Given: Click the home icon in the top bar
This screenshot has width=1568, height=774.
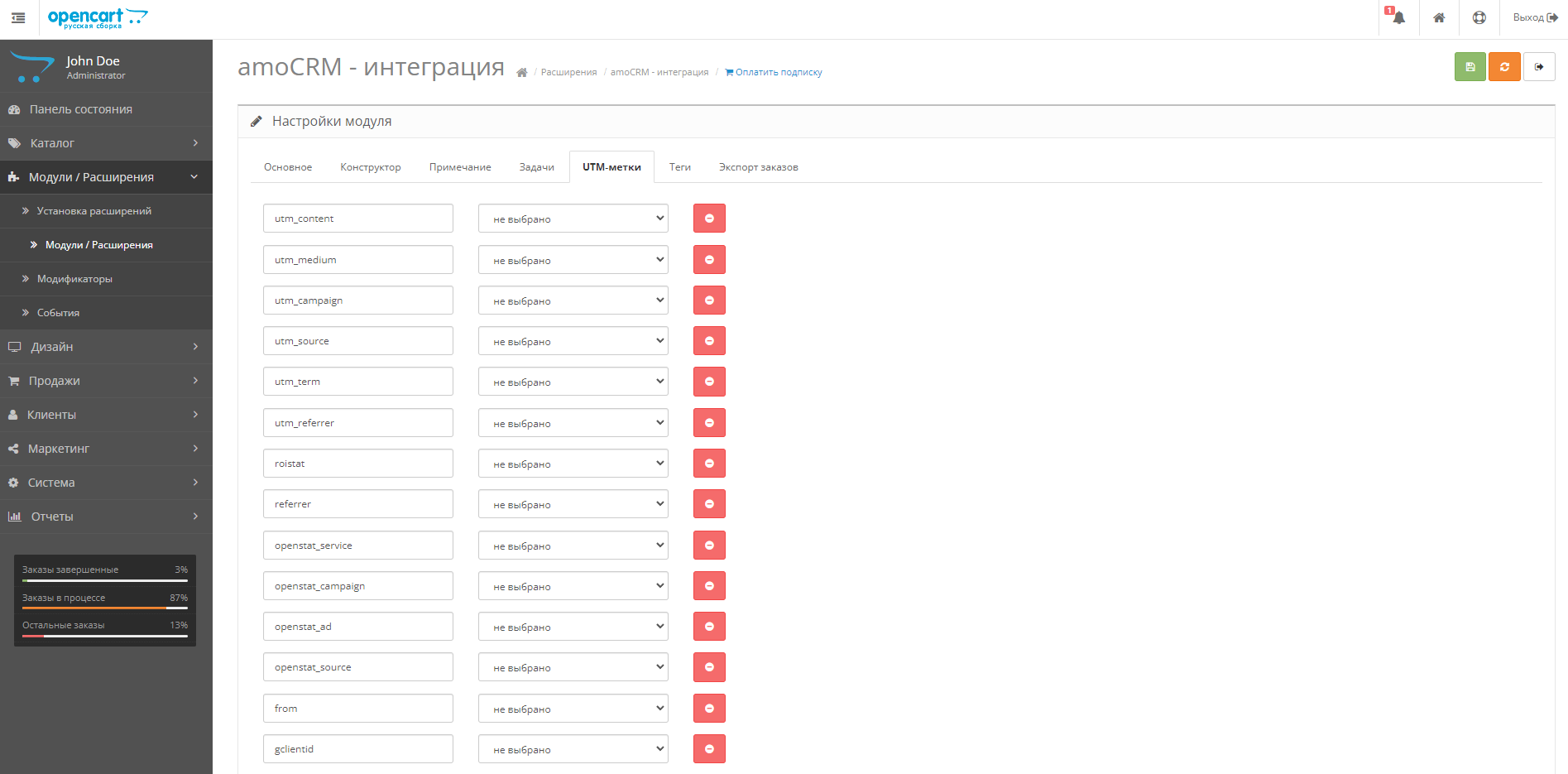Looking at the screenshot, I should point(1439,17).
